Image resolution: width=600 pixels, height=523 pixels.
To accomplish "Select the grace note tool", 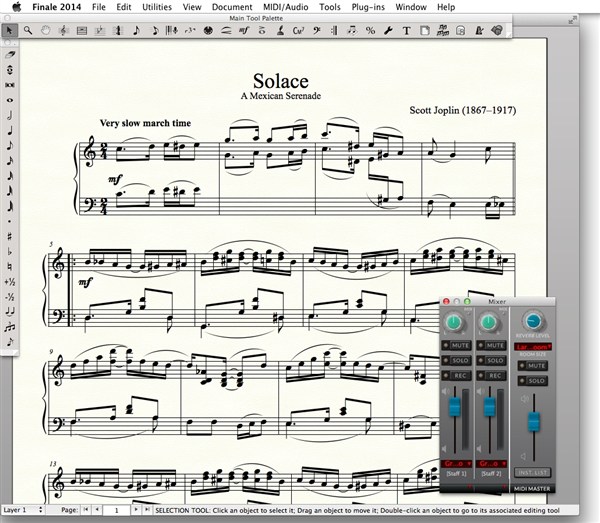I will (x=10, y=342).
